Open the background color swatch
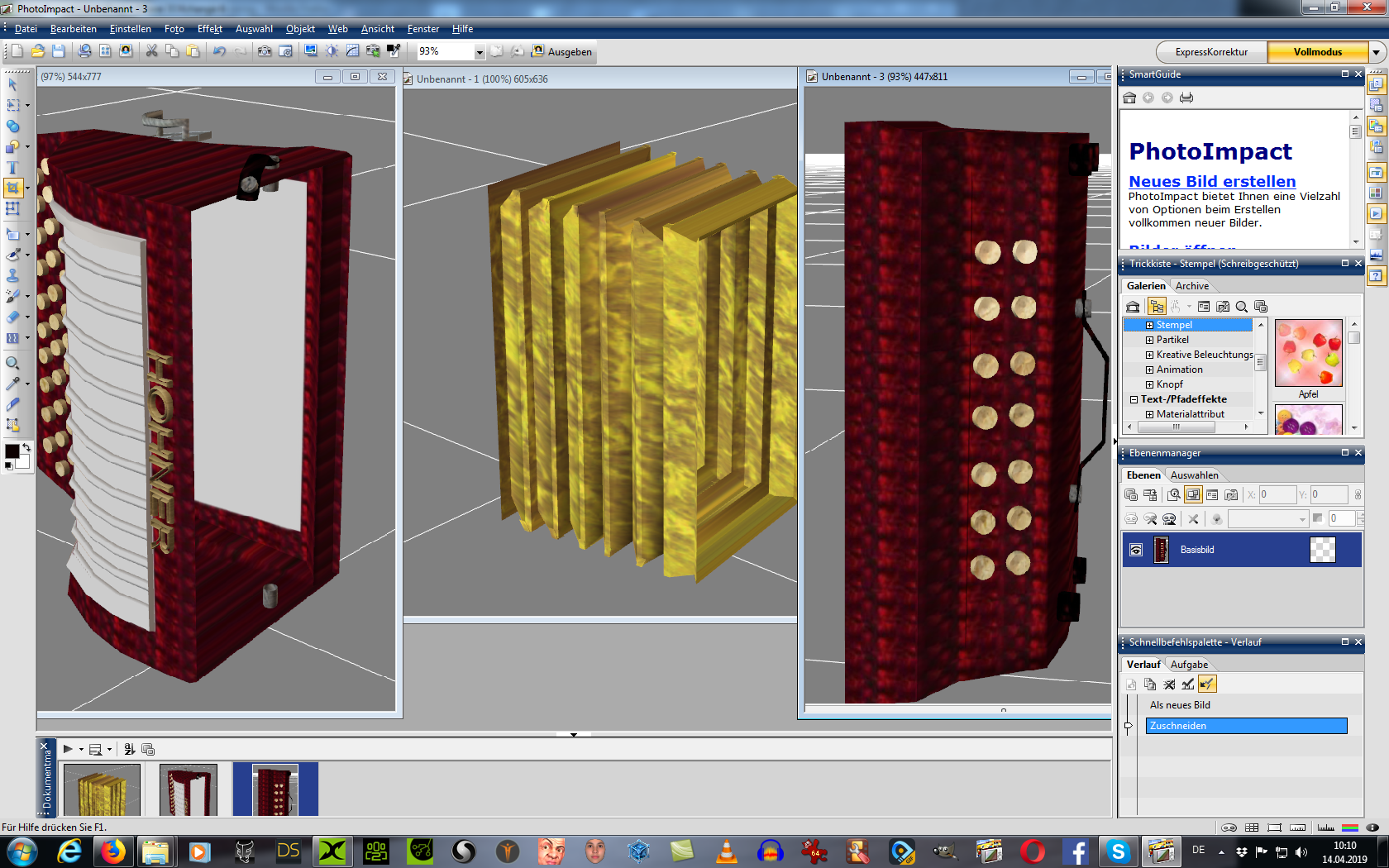Screen dimensions: 1389x868 [x=23, y=462]
